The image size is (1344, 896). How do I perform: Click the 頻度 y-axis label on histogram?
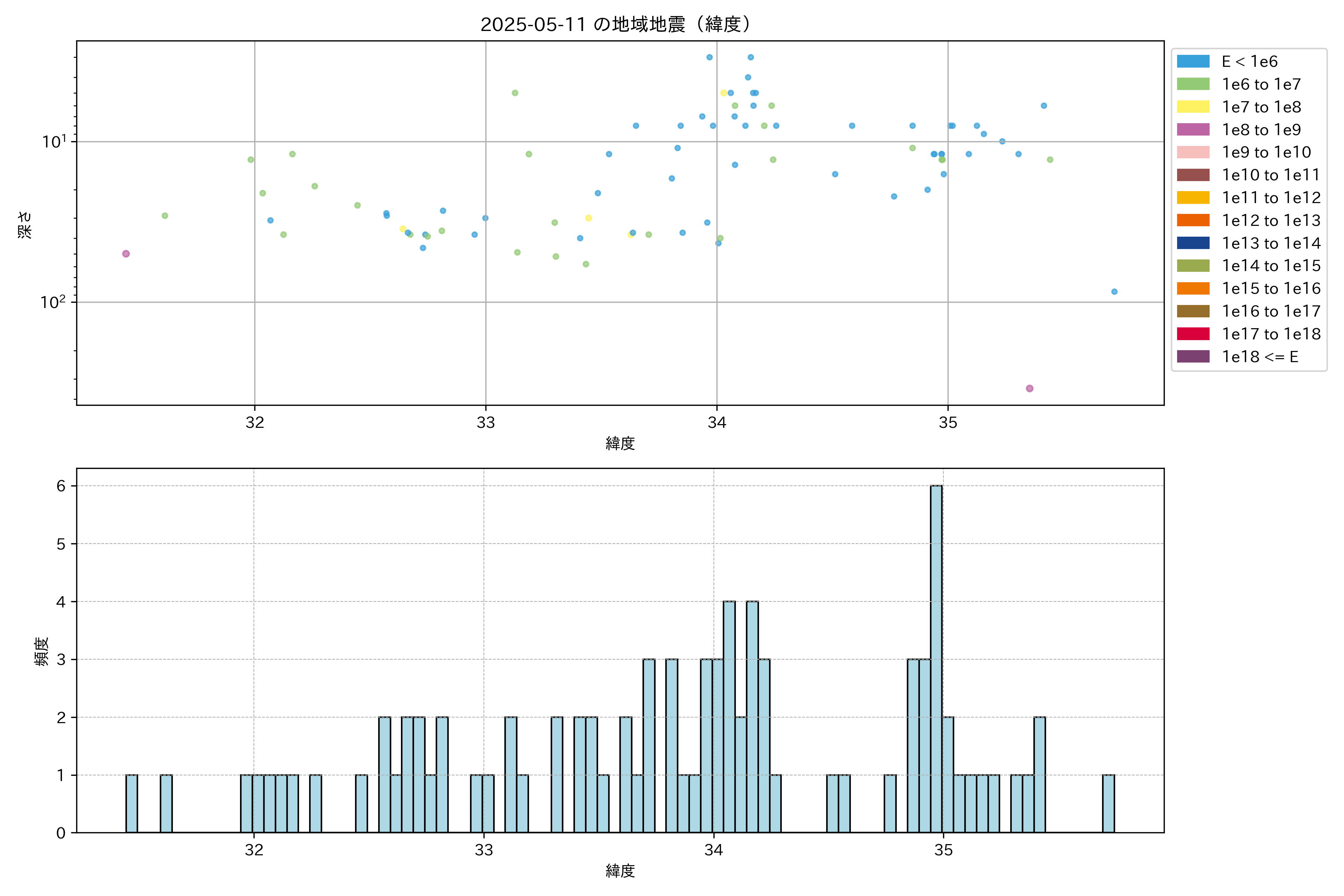[x=42, y=651]
